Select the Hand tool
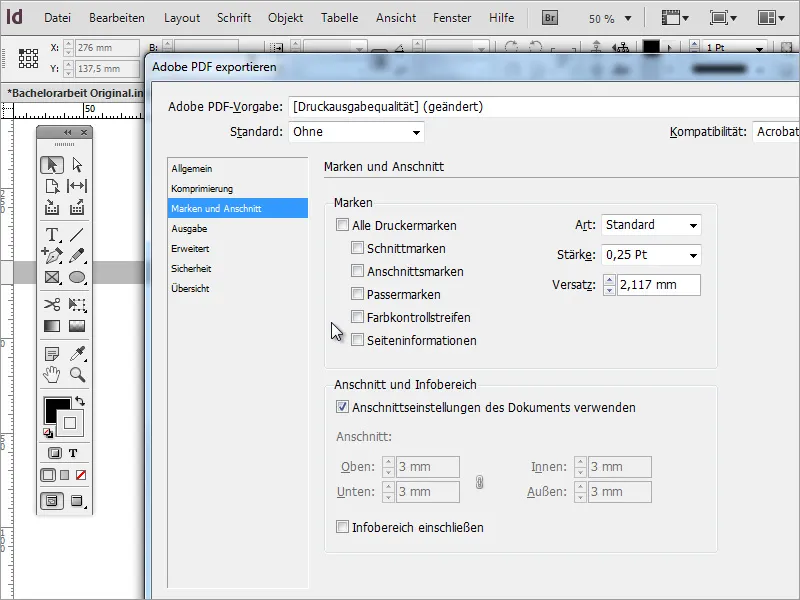 point(52,374)
